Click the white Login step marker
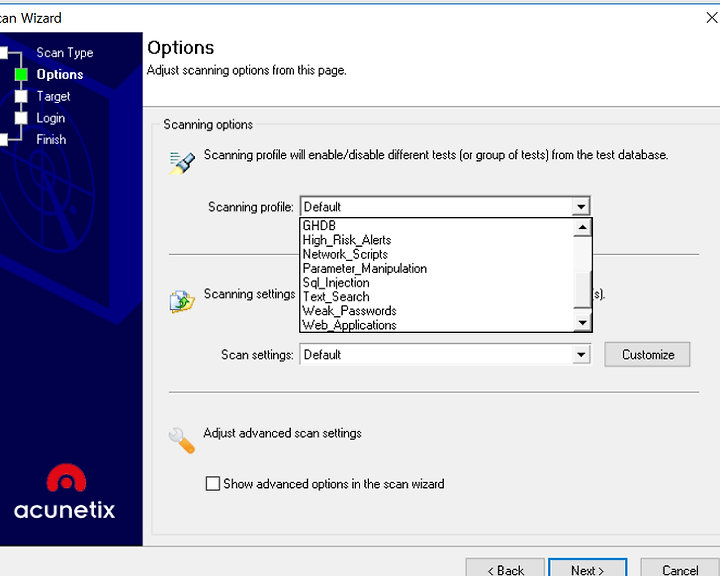The height and width of the screenshot is (576, 720). (21, 118)
